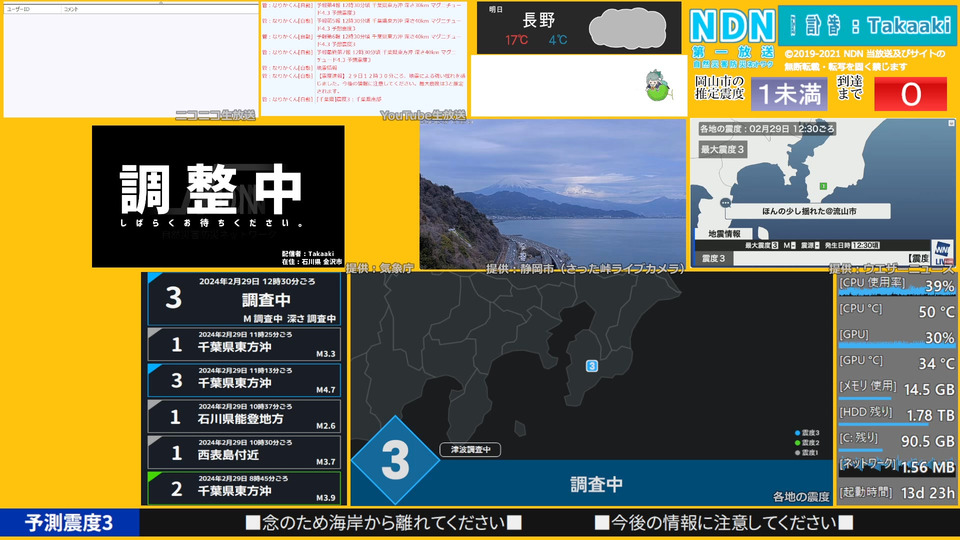Select the 11時13分ごろ 千葉県東方沖 M4.7 entry
The image size is (960, 540).
click(x=244, y=380)
